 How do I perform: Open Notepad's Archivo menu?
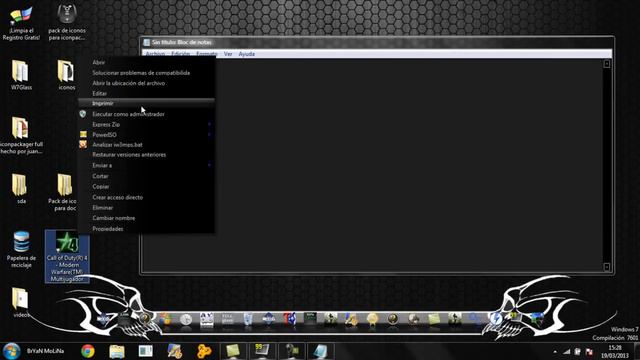point(156,54)
